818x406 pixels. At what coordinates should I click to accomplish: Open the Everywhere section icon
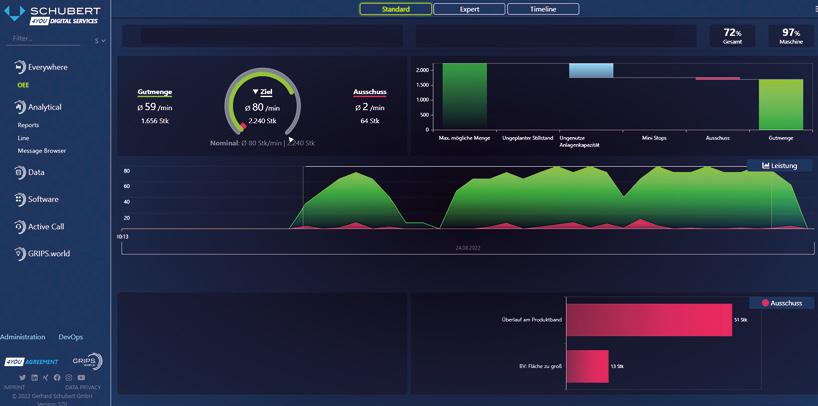tap(20, 67)
